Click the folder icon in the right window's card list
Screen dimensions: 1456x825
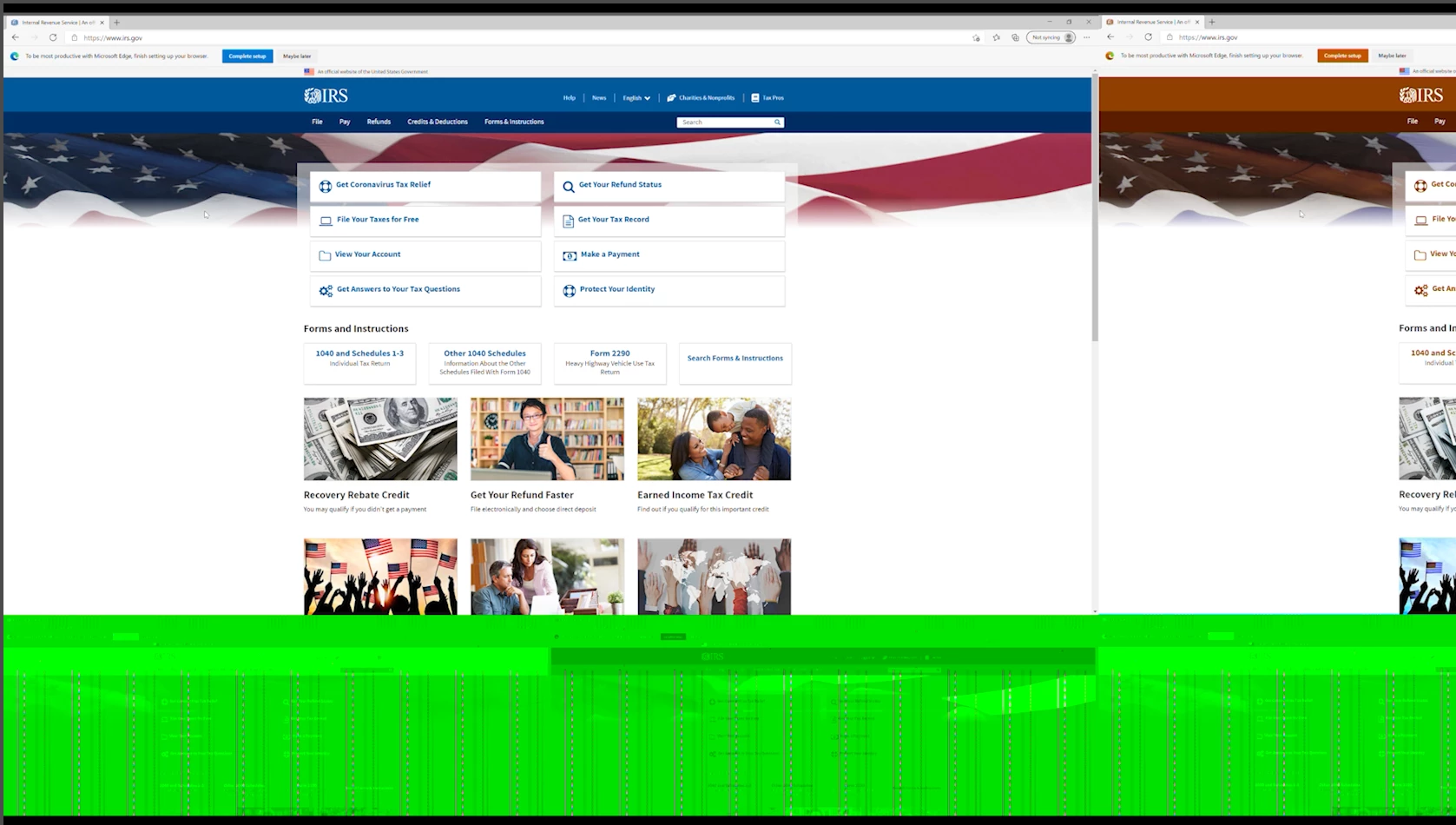click(1420, 255)
